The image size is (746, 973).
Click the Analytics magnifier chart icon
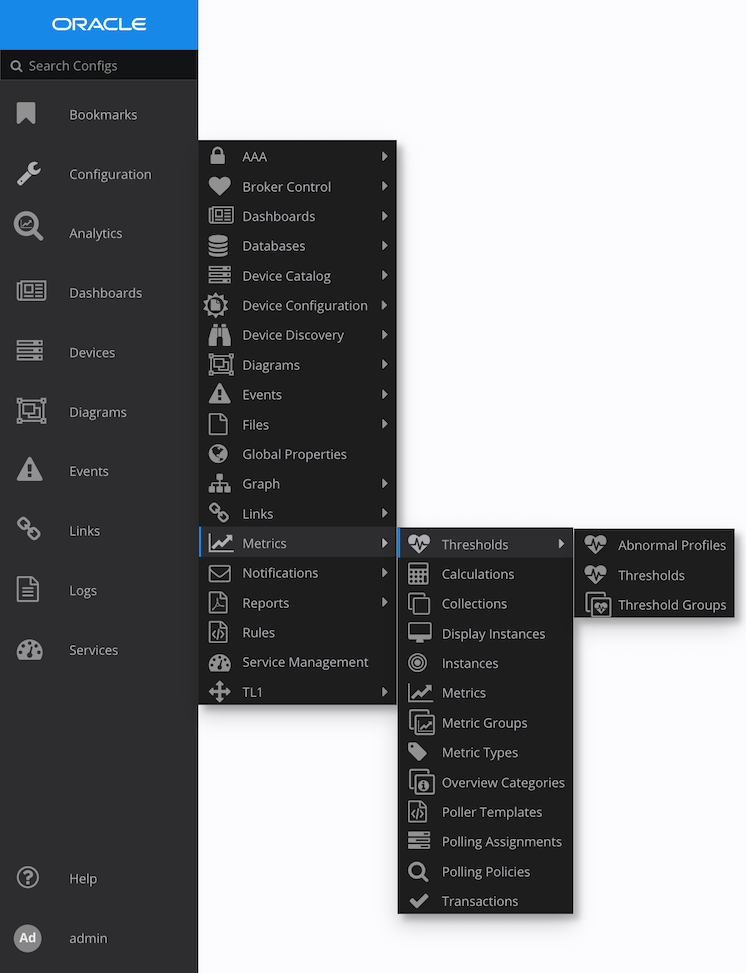29,226
